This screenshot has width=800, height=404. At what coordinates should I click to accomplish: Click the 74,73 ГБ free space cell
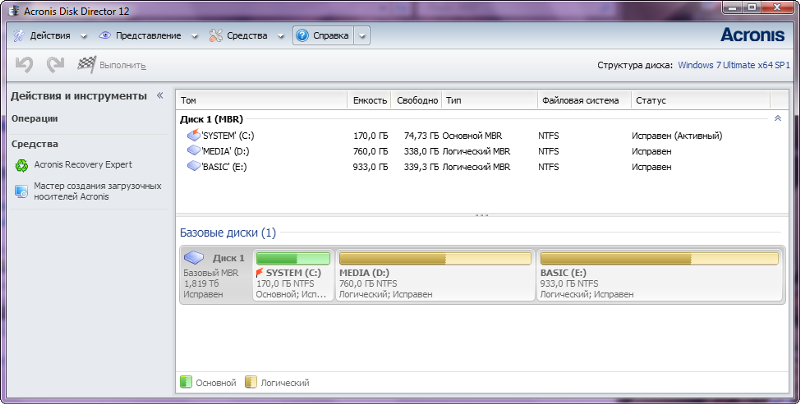421,136
